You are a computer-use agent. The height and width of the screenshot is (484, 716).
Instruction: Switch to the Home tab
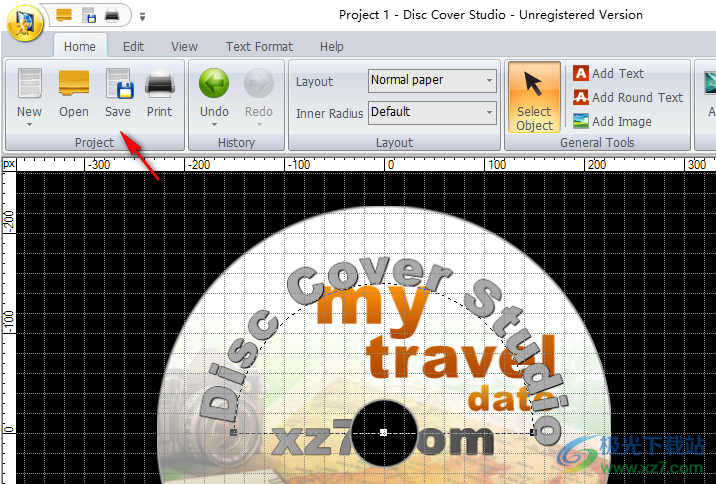pos(80,47)
